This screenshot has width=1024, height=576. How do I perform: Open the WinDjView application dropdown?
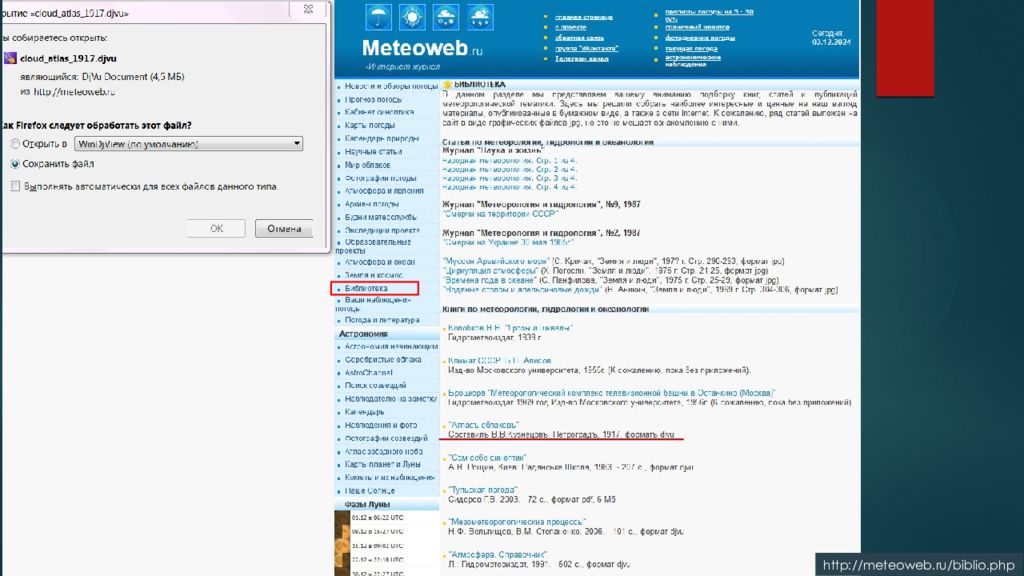188,144
